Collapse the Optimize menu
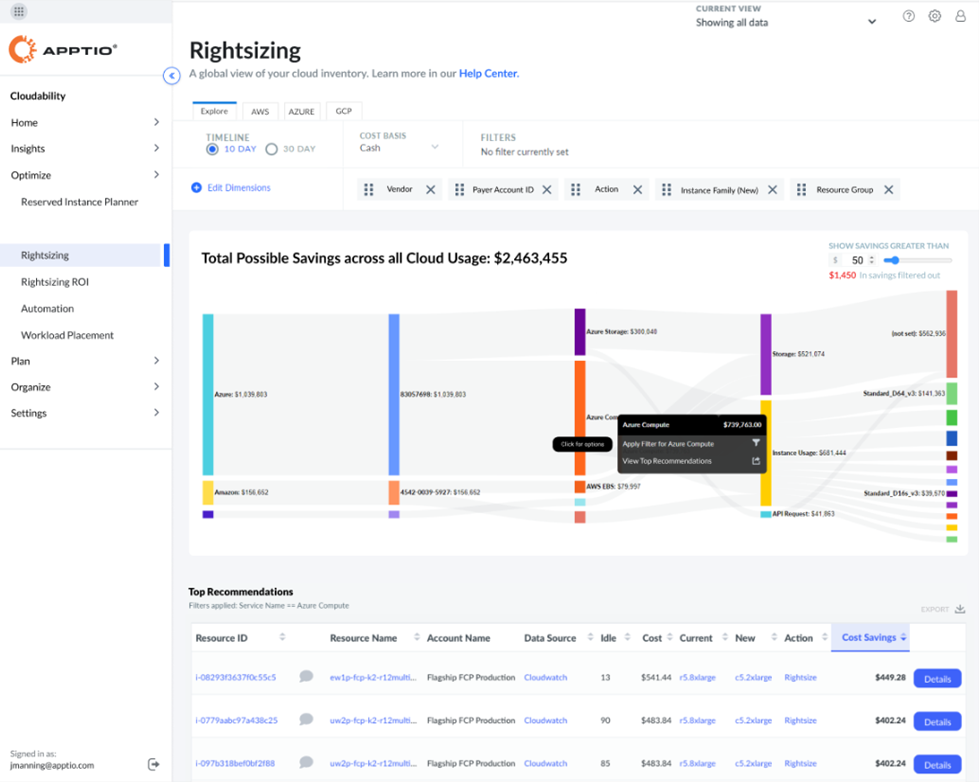Screen dimensions: 979x782 pos(157,175)
